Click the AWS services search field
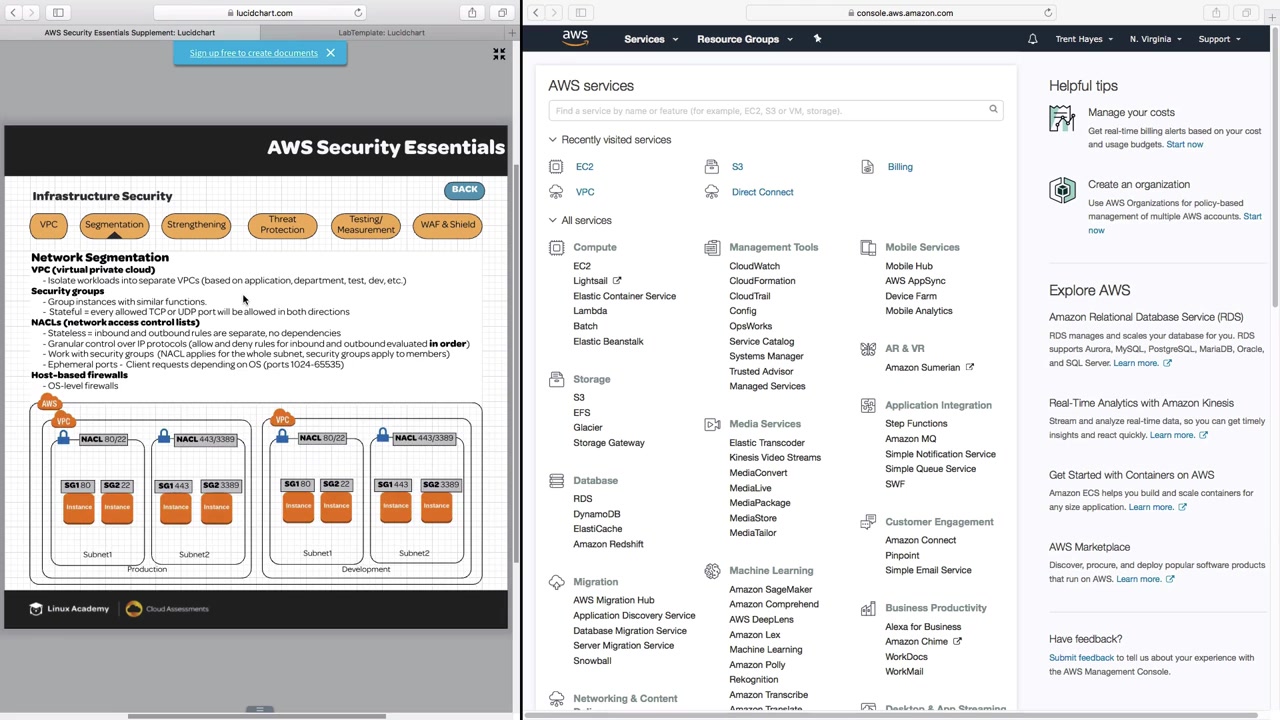 pos(775,110)
